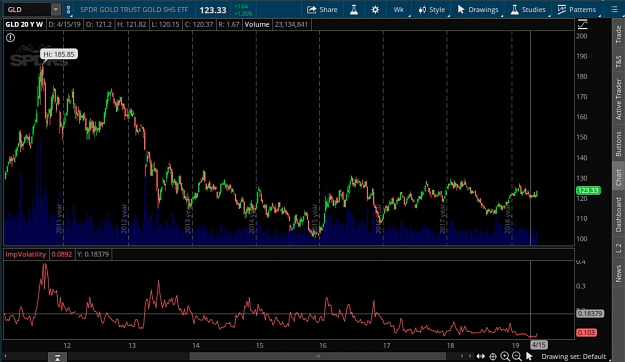This screenshot has height=362, width=625.
Task: Open the Buttons sidebar tab
Action: (618, 144)
